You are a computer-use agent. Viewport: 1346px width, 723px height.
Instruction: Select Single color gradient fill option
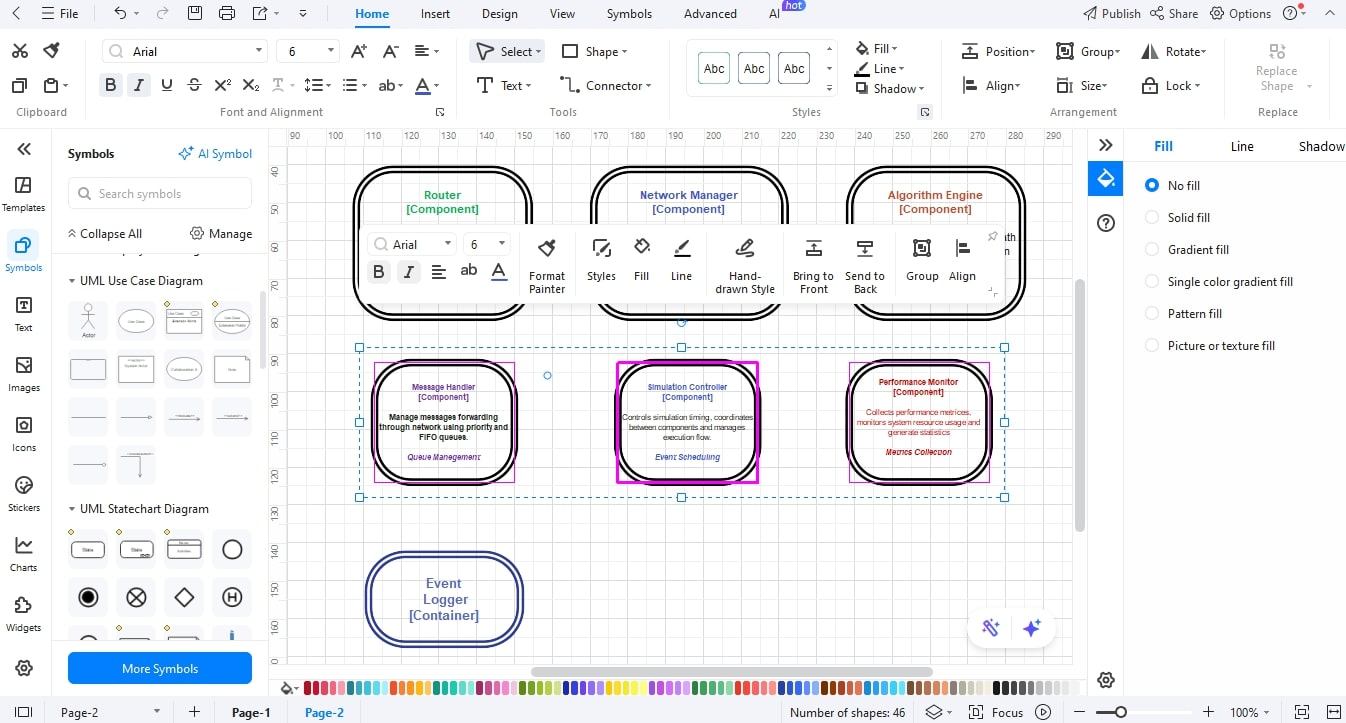coord(1152,281)
